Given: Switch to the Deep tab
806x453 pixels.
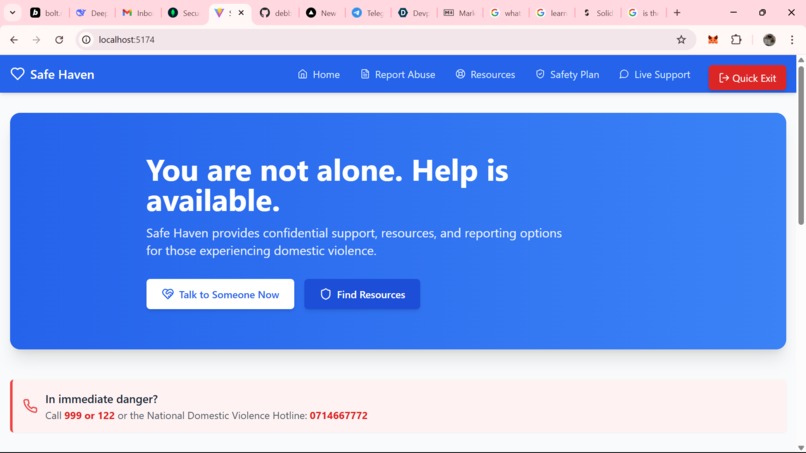Looking at the screenshot, I should pos(92,13).
